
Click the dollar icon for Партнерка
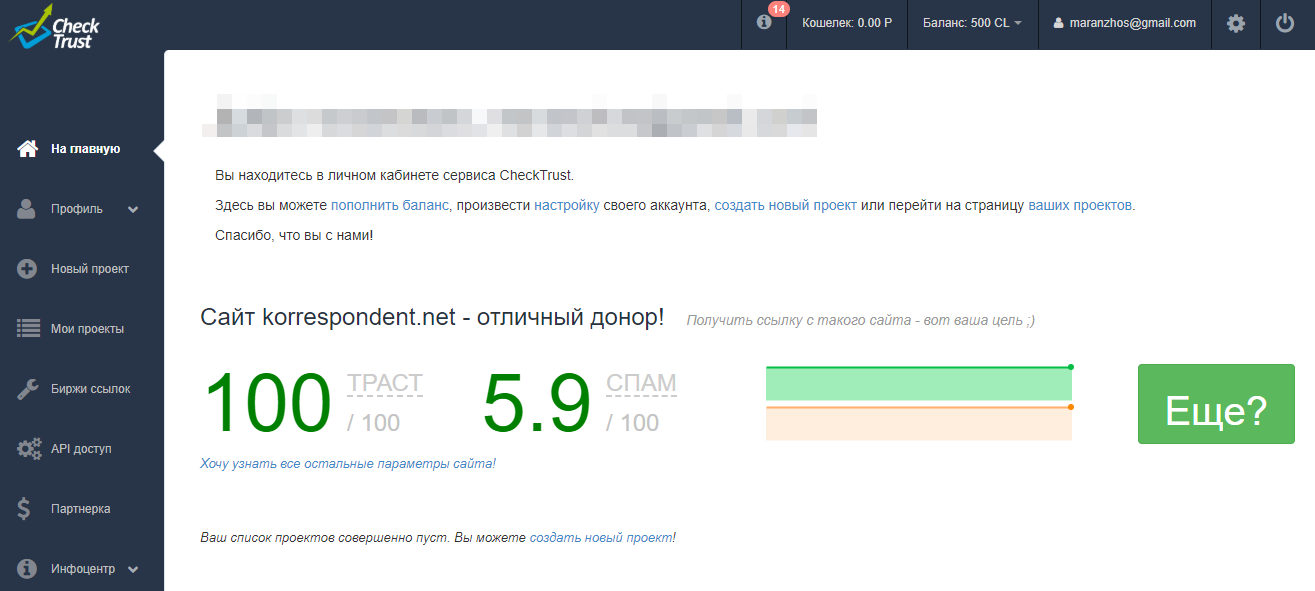pos(26,509)
